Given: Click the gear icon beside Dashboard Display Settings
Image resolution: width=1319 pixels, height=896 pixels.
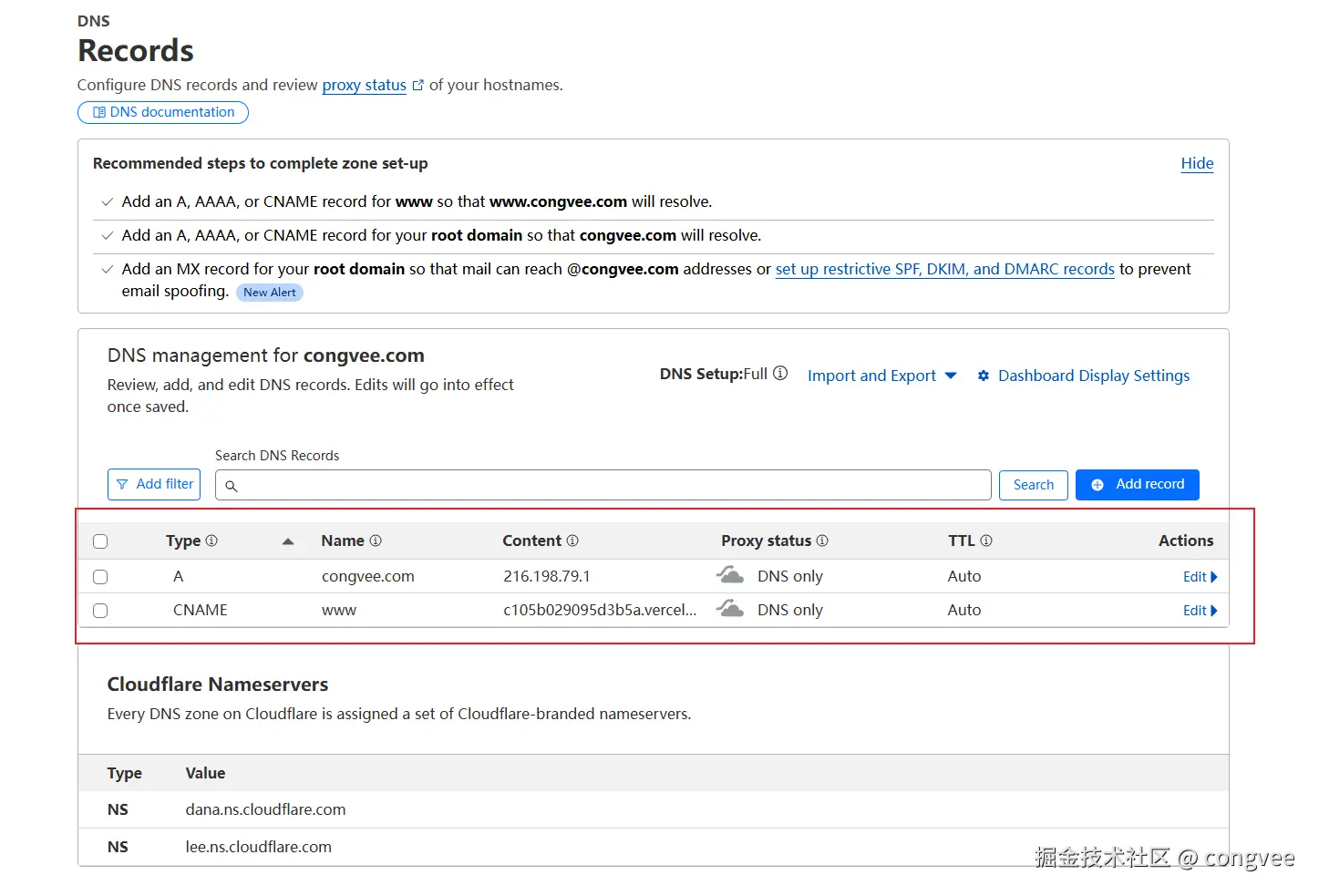Looking at the screenshot, I should pos(984,376).
